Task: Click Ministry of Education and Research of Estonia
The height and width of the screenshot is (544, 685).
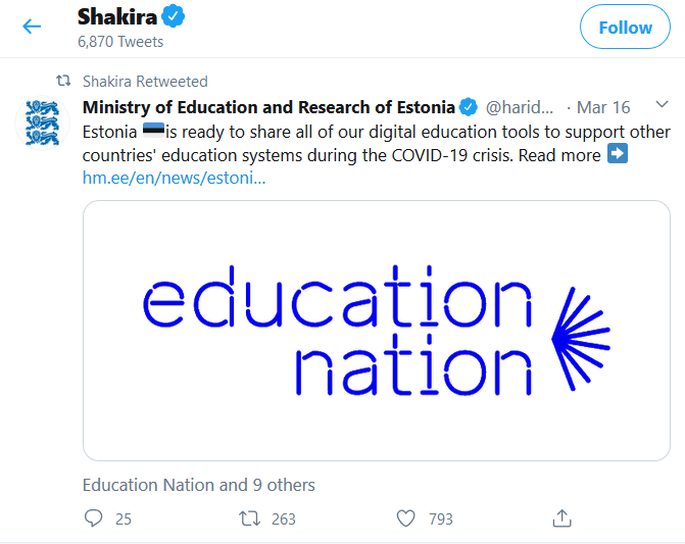Action: [269, 107]
